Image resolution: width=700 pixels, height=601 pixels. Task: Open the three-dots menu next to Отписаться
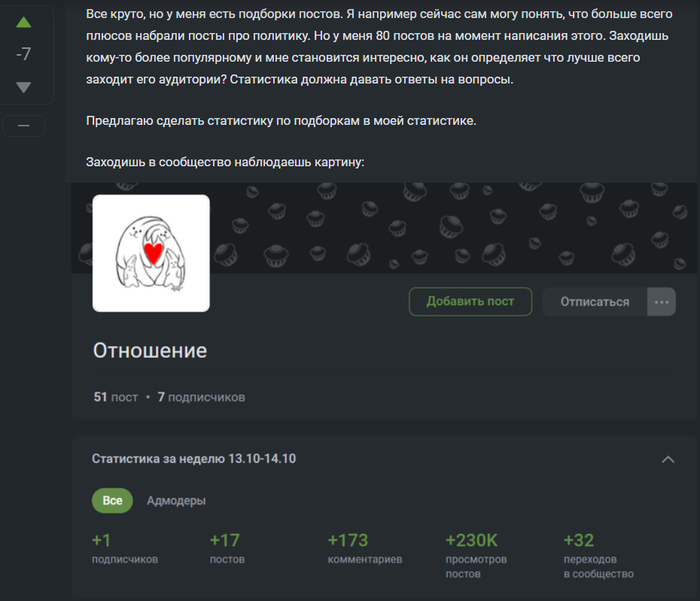(661, 302)
